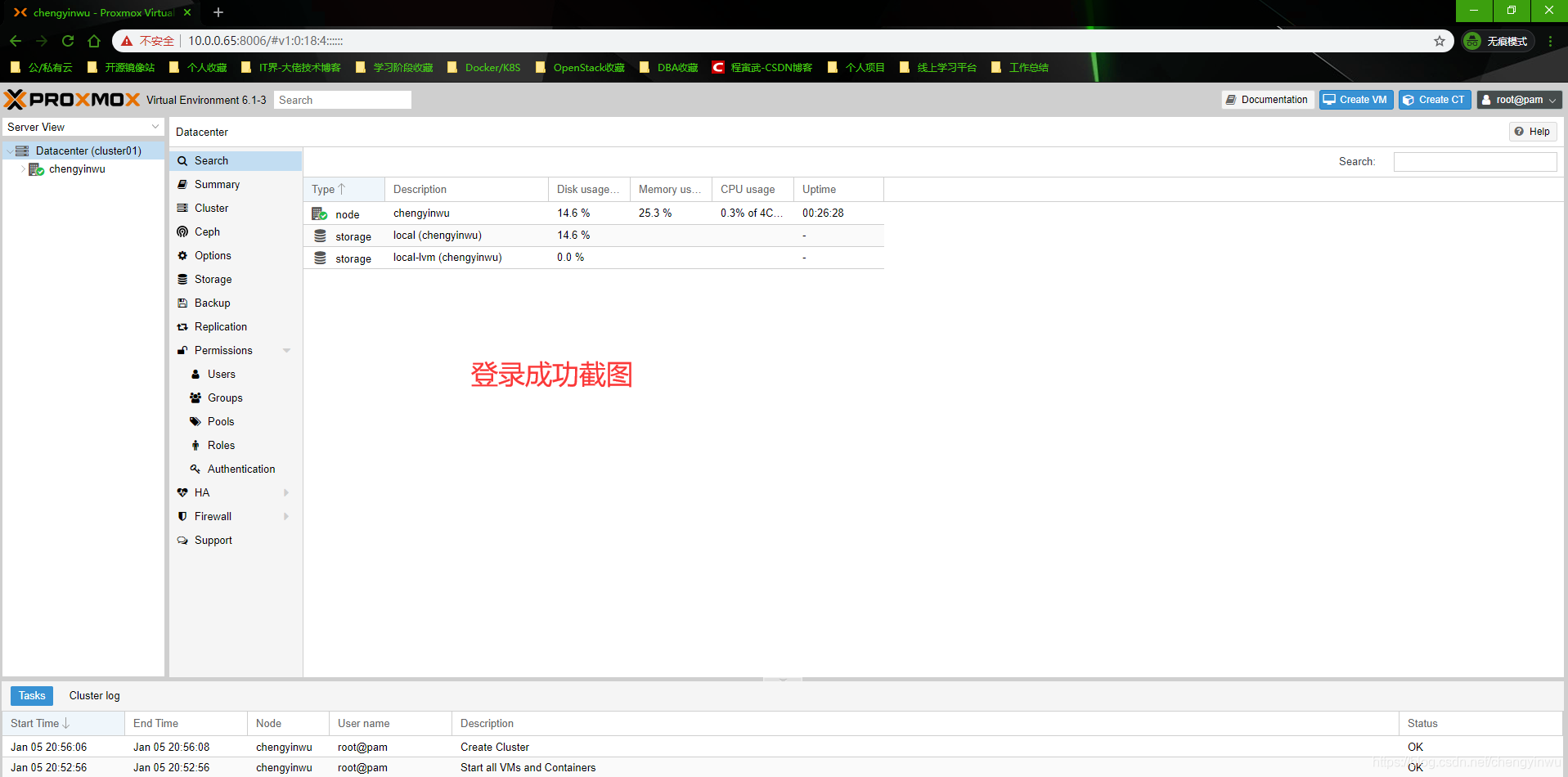This screenshot has height=777, width=1568.
Task: Select chengyinwu node icon in tree
Action: point(36,169)
